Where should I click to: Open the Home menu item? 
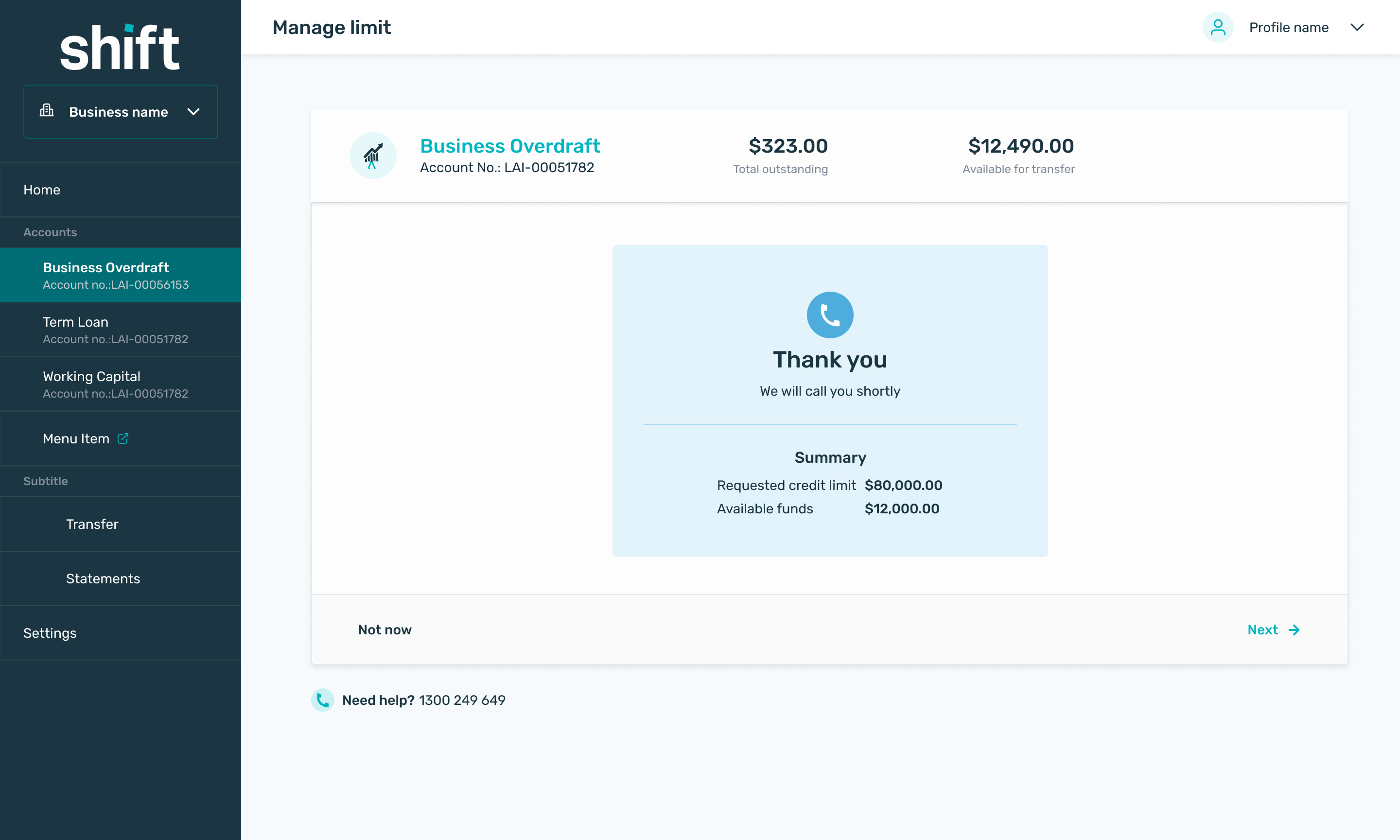pyautogui.click(x=42, y=190)
